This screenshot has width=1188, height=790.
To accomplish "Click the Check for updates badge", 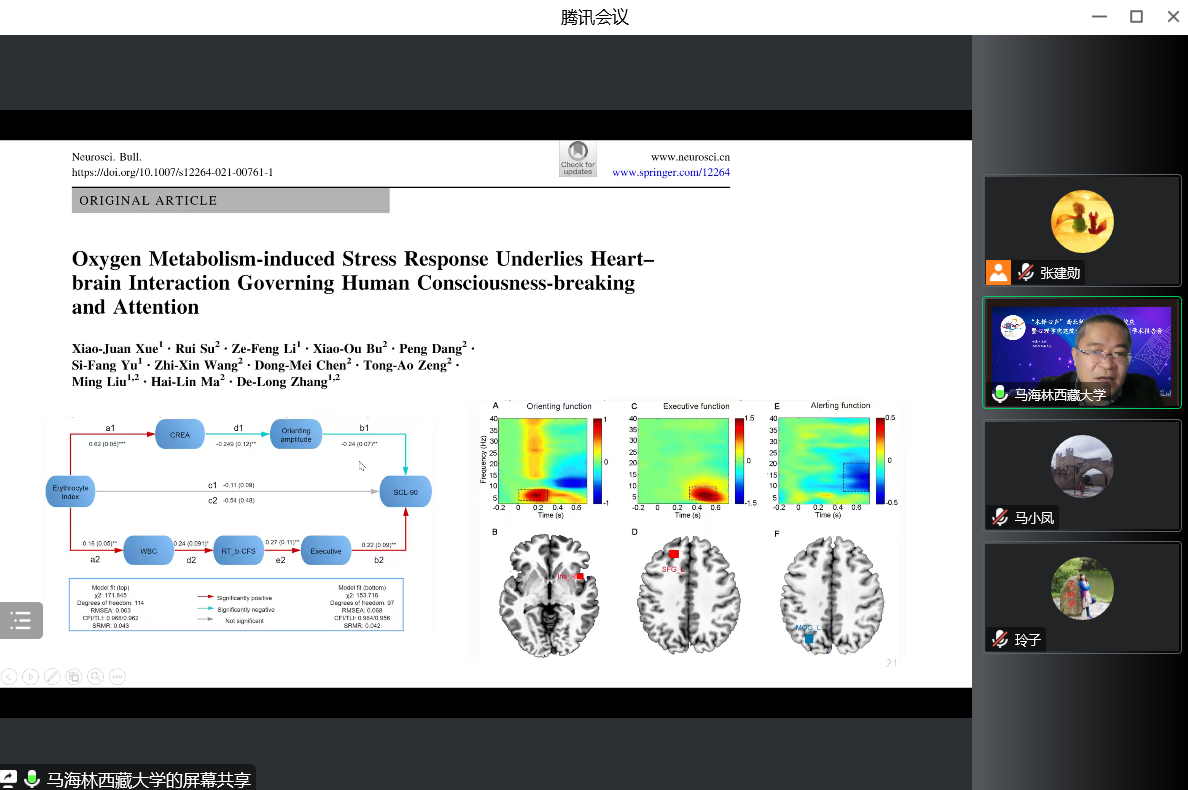I will (x=578, y=159).
